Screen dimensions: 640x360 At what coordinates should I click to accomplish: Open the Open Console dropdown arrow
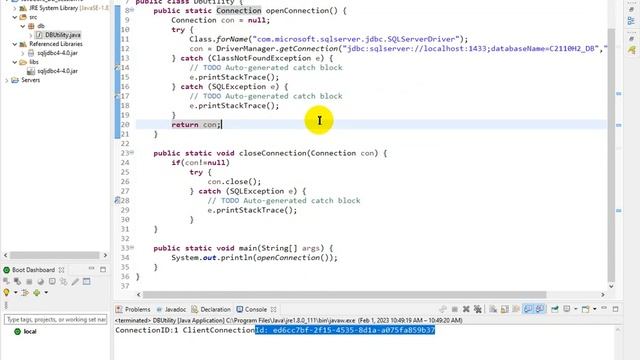595,309
